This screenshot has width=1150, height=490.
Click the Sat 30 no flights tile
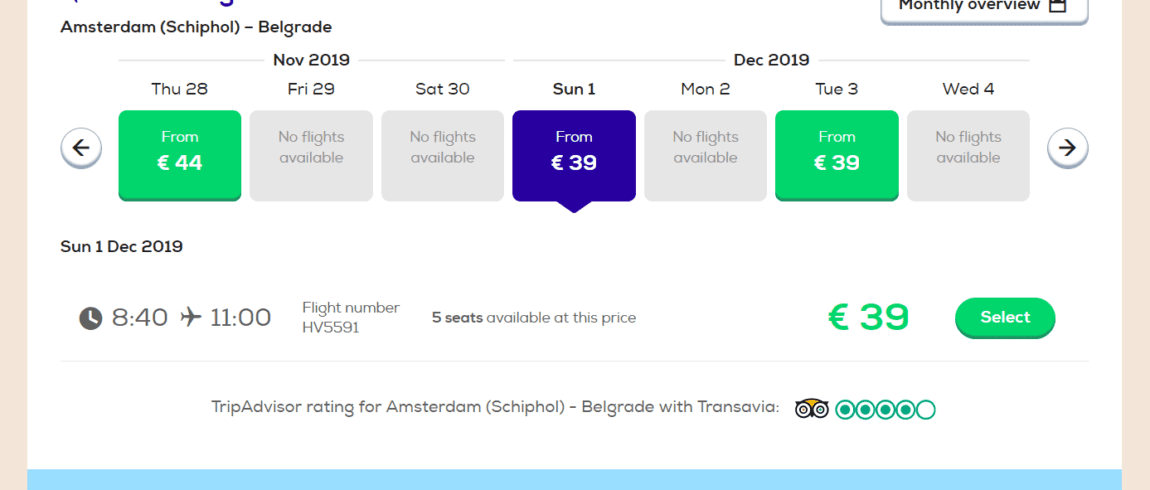click(x=442, y=156)
